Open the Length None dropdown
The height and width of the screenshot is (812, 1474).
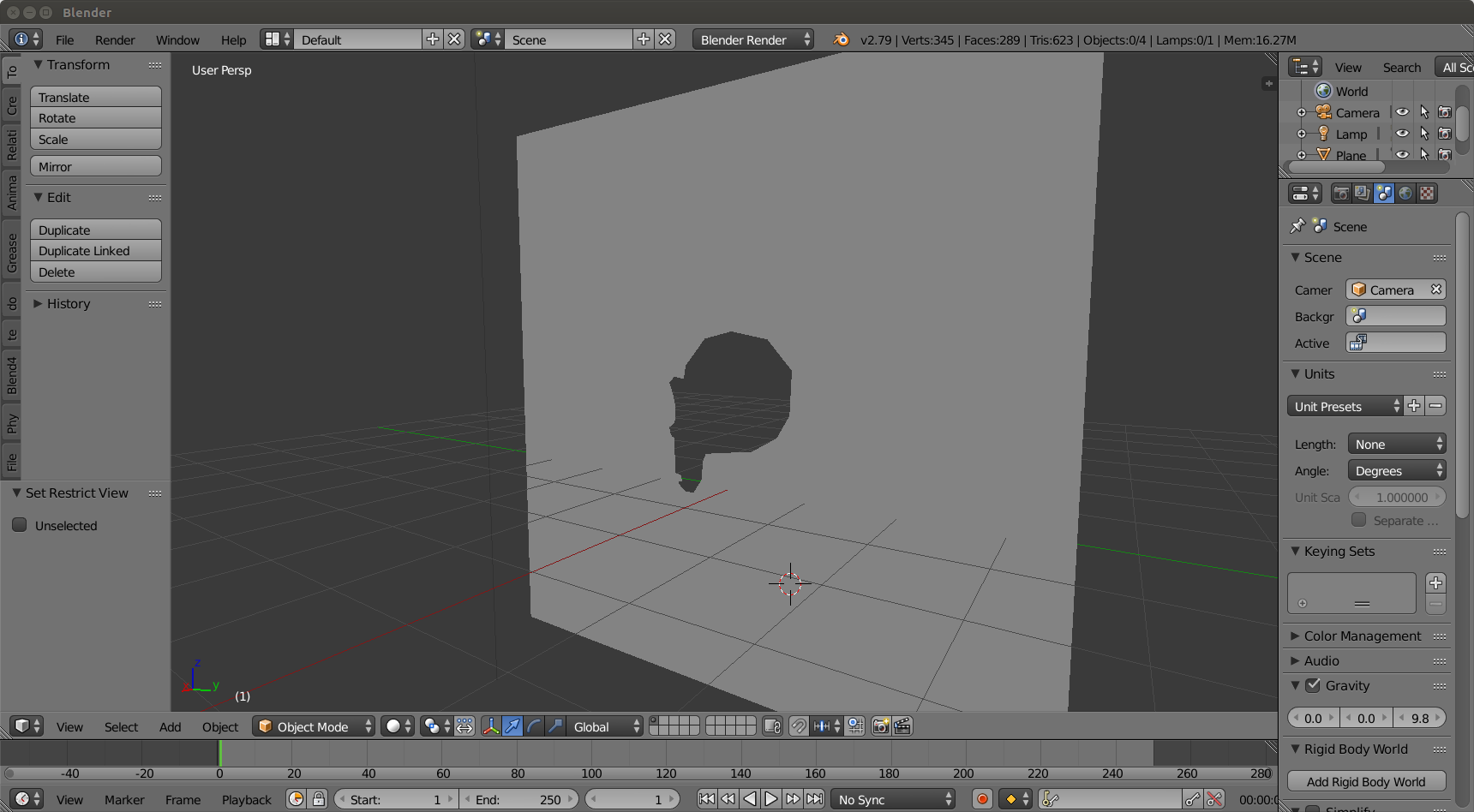(x=1397, y=444)
